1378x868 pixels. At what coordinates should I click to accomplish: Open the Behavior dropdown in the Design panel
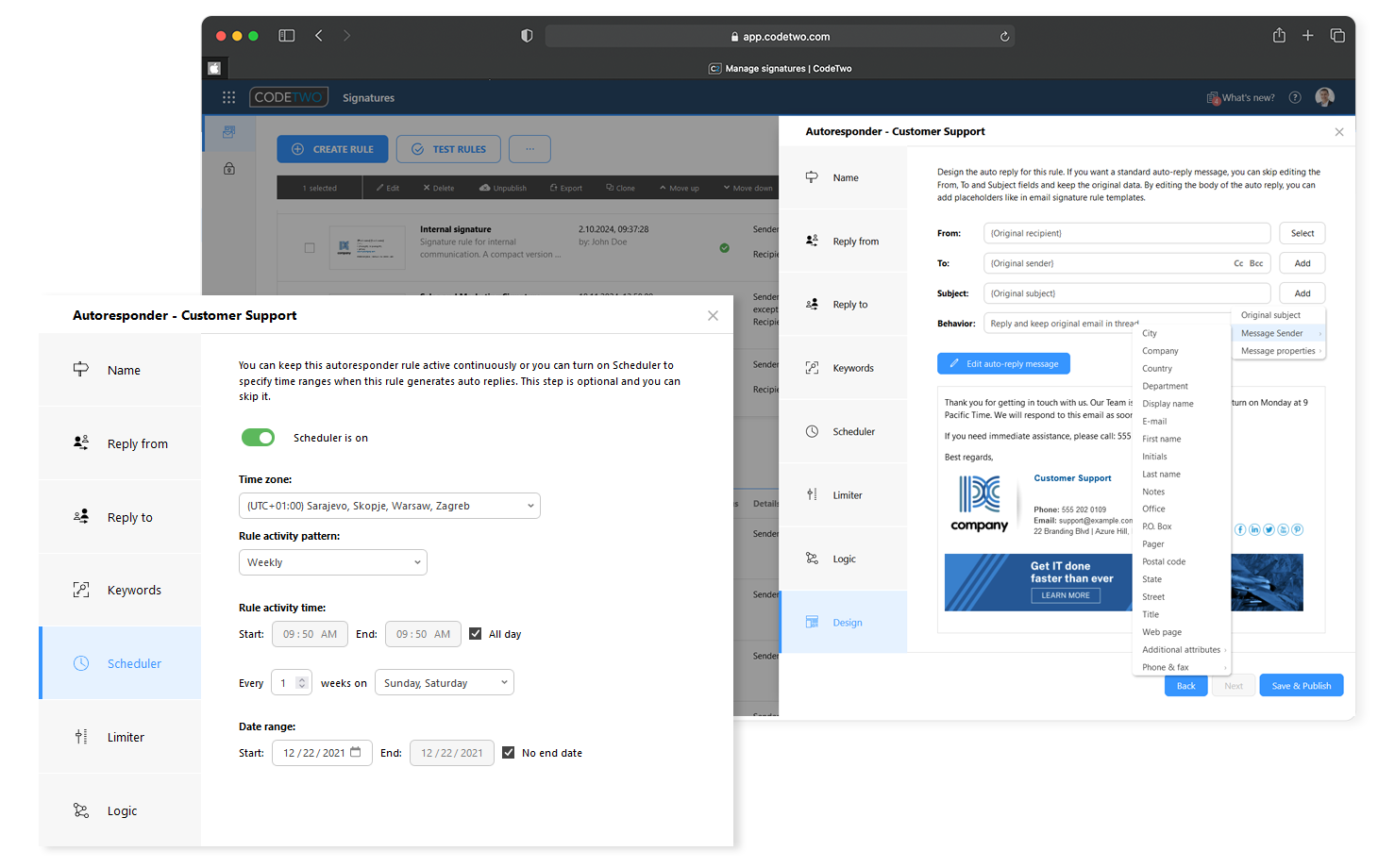1107,324
